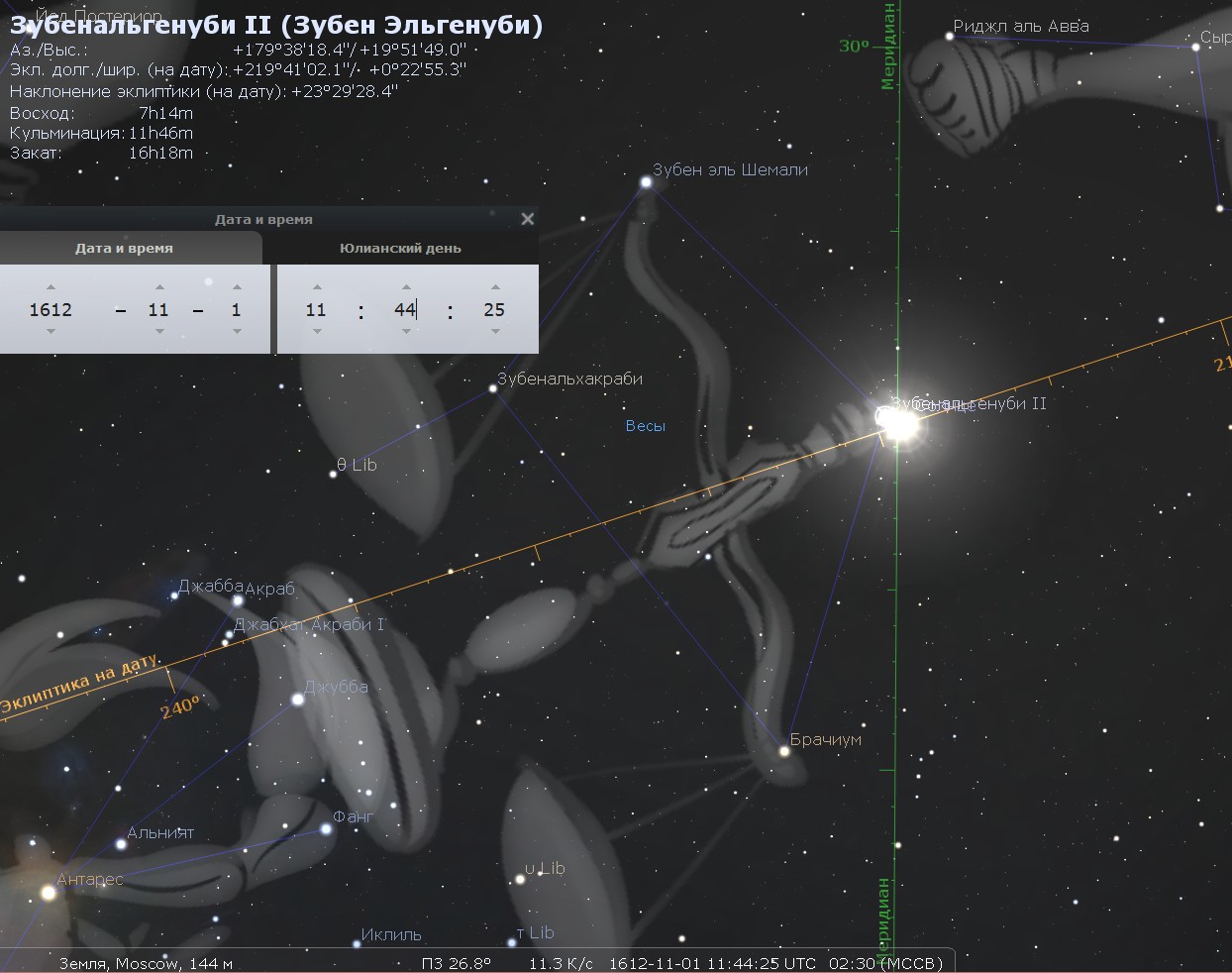1232x973 pixels.
Task: Close the Дата и время dialog
Action: 528,219
